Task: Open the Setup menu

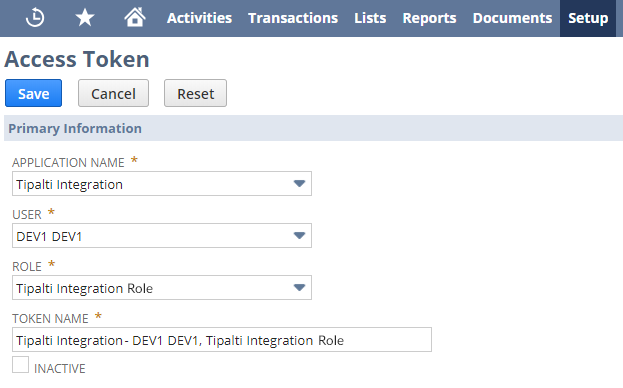Action: (x=588, y=18)
